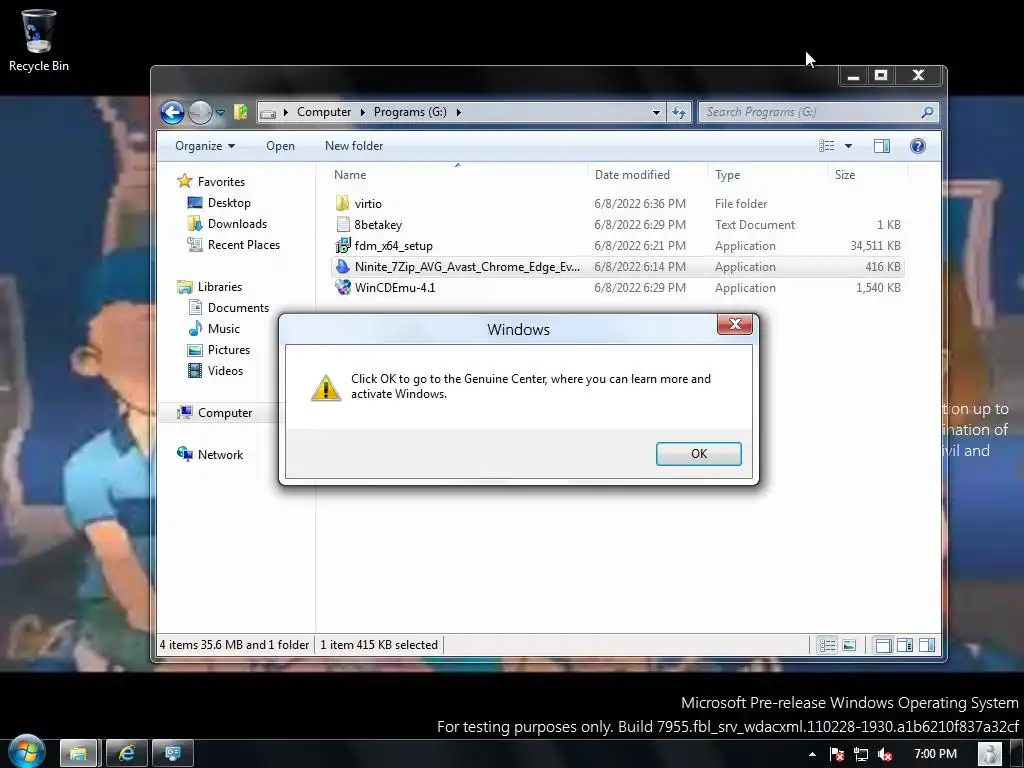Click the third taskbar program icon

coord(172,753)
